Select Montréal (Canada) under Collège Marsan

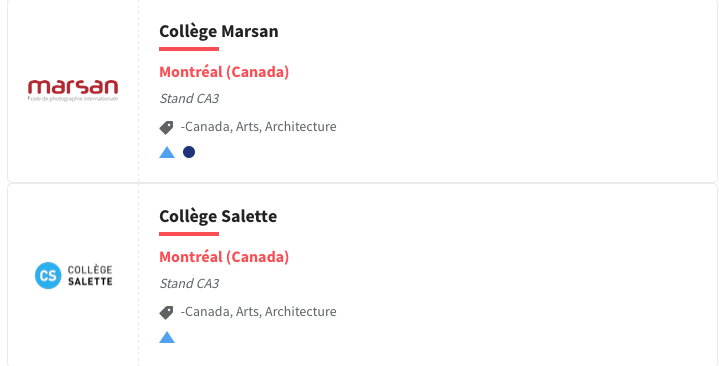224,72
